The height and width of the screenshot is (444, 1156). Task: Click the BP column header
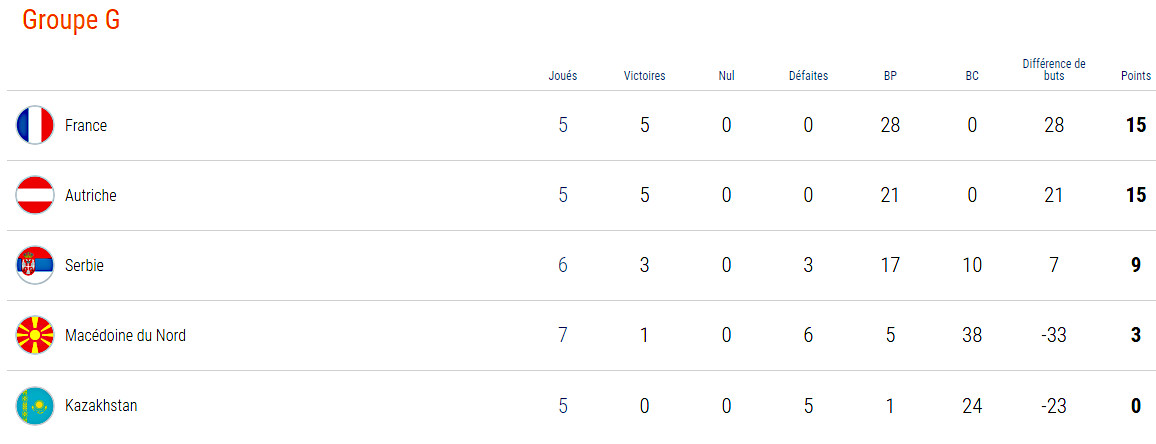(x=890, y=76)
